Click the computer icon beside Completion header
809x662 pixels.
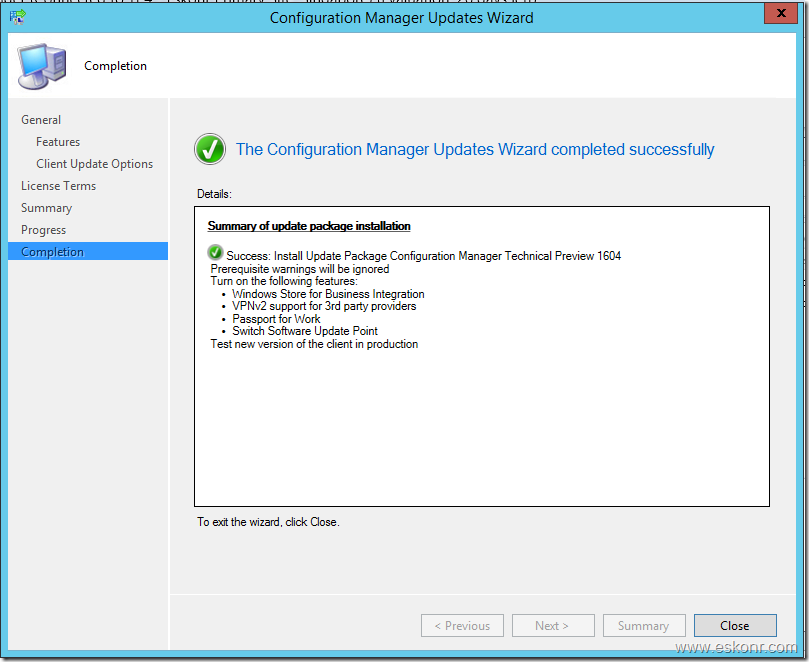41,66
